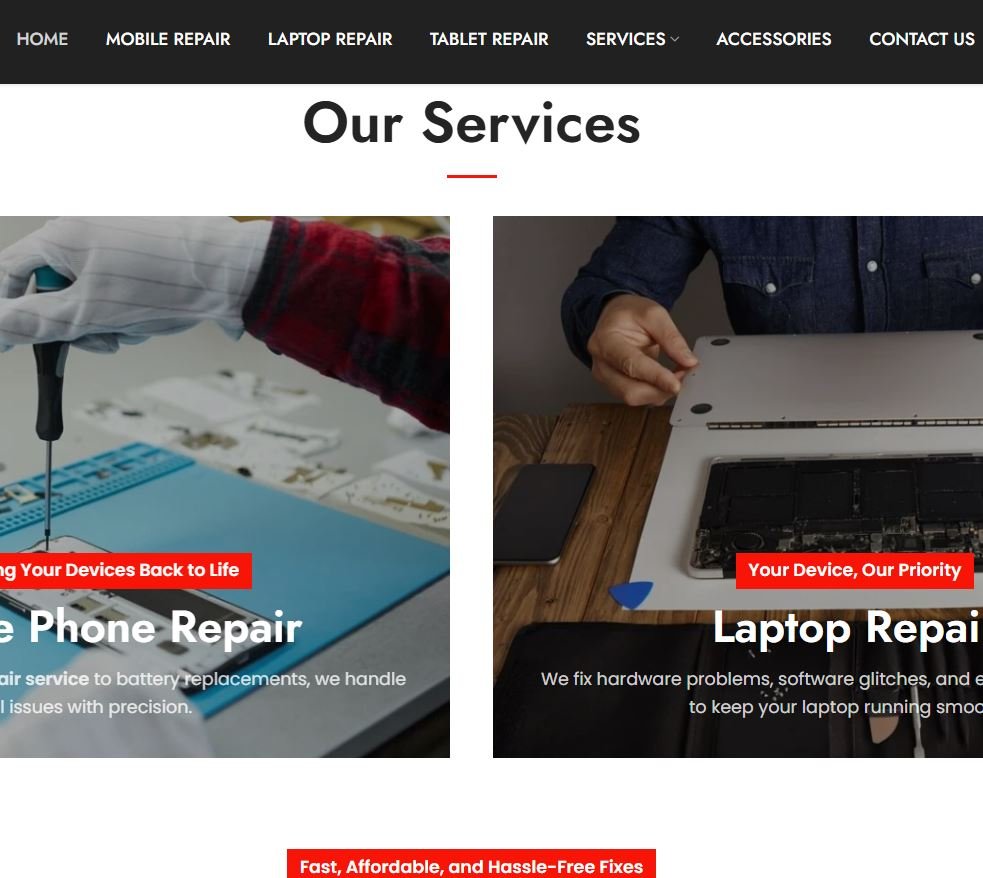The width and height of the screenshot is (983, 878).
Task: Click 'Your Device, Our Priority' red badge
Action: pos(854,570)
